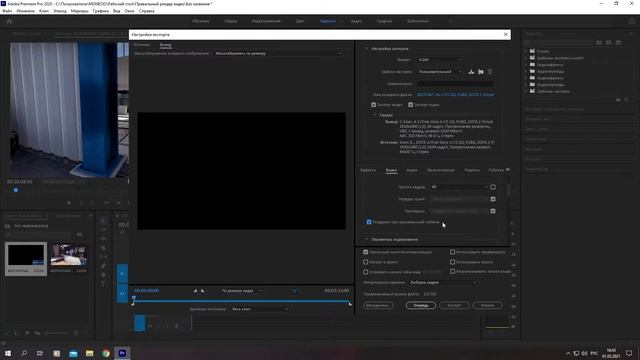This screenshot has height=360, width=640.
Task: Toggle the Импорт в проект checkbox
Action: coord(366,262)
